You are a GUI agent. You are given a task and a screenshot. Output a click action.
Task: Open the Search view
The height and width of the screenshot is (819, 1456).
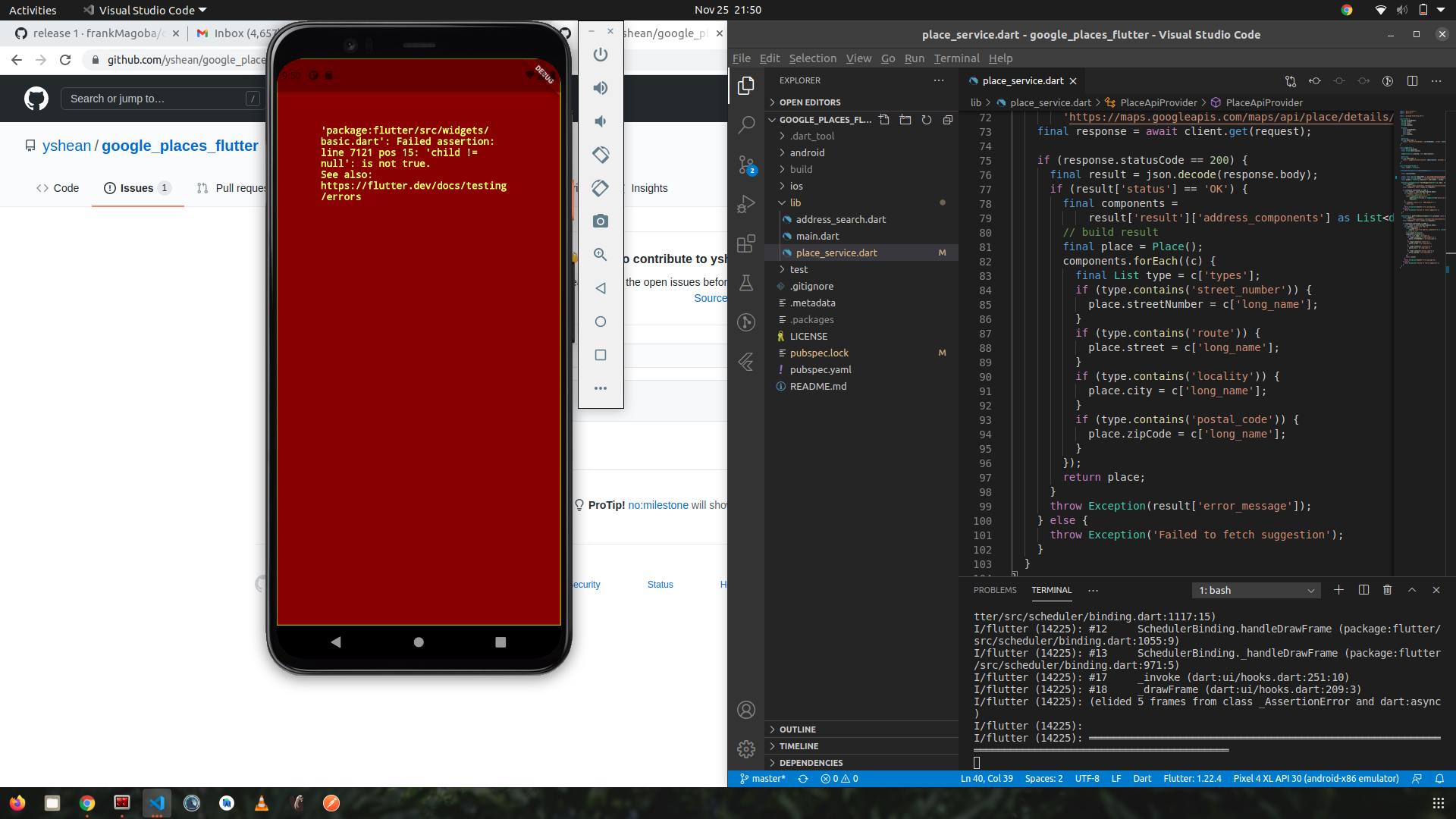pos(747,124)
